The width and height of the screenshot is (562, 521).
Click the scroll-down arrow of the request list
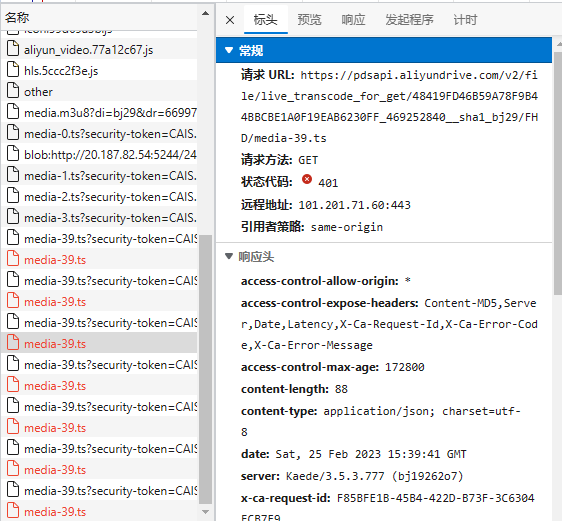[x=205, y=512]
